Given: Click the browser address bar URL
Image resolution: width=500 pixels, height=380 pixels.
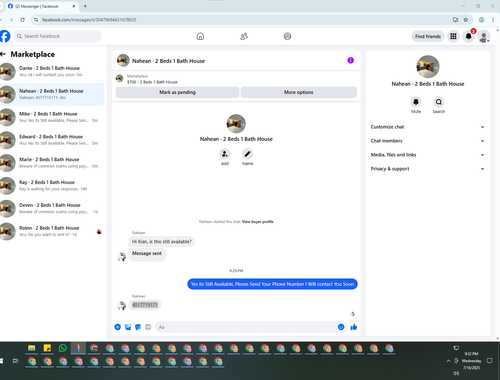Looking at the screenshot, I should point(89,20).
